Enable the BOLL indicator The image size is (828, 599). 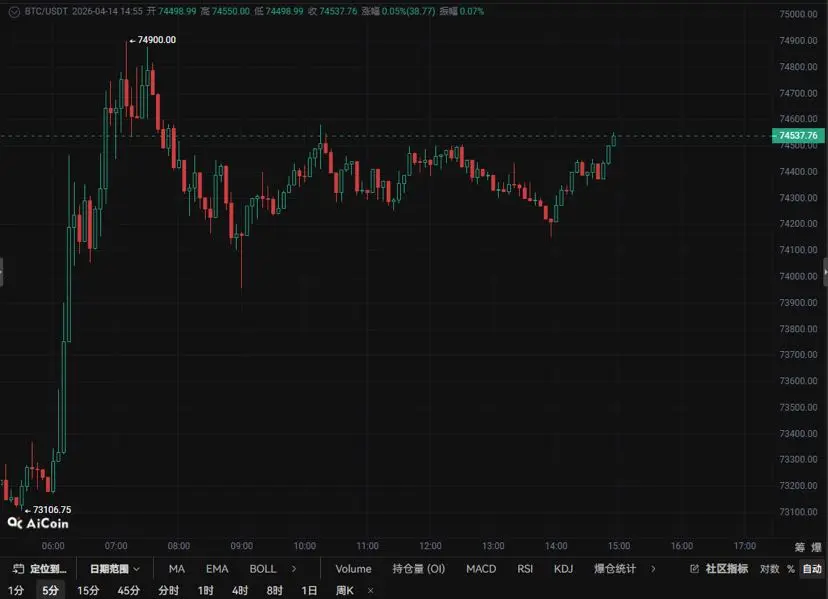(262, 569)
